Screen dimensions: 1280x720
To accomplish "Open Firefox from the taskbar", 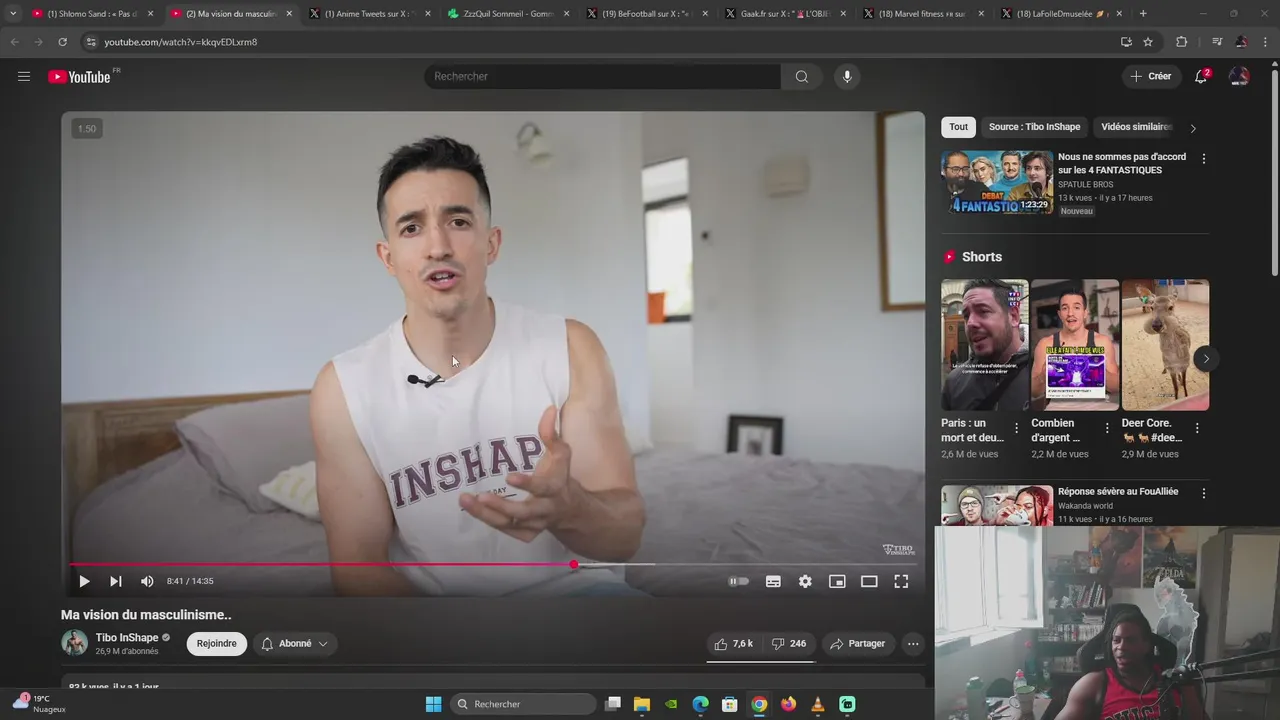I will (x=789, y=704).
